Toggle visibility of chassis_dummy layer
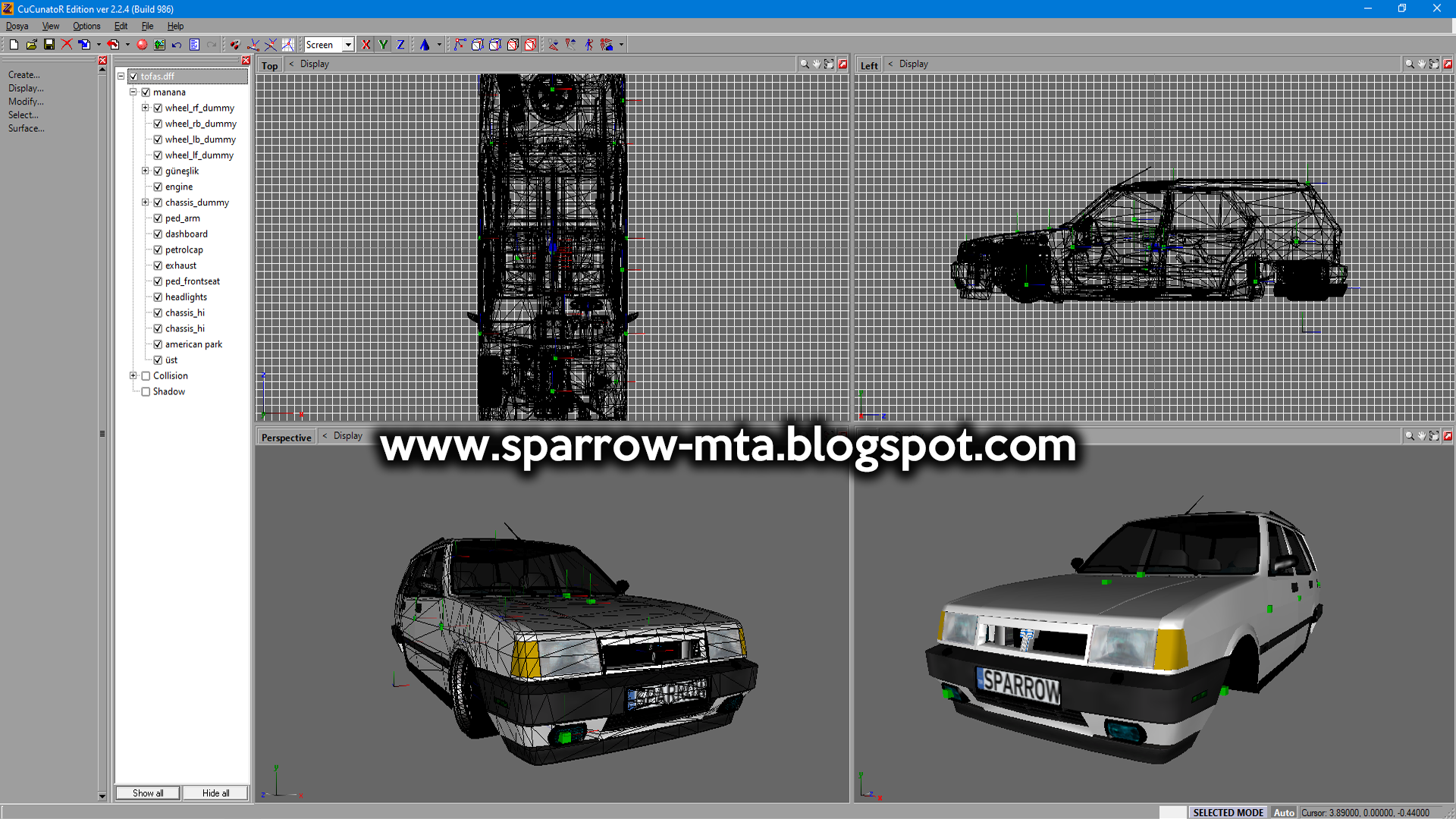1456x819 pixels. pos(159,202)
